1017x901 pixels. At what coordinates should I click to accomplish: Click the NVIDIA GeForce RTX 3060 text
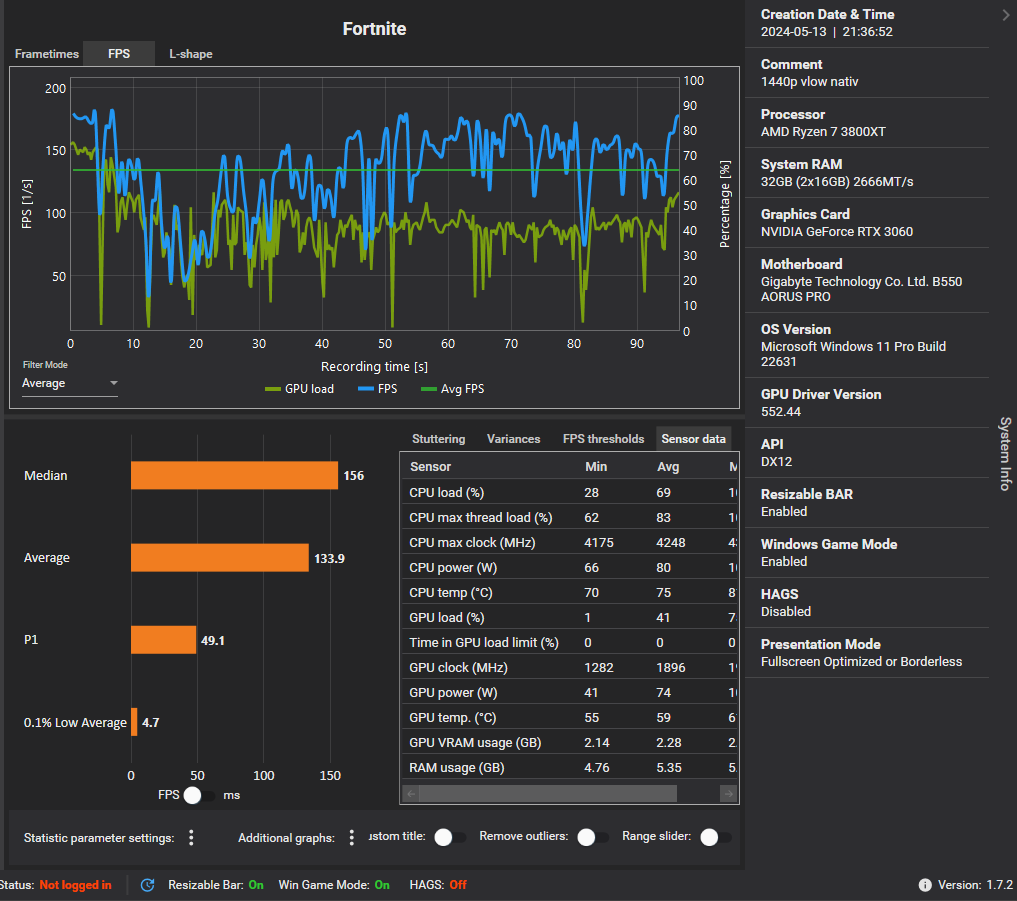coord(837,232)
